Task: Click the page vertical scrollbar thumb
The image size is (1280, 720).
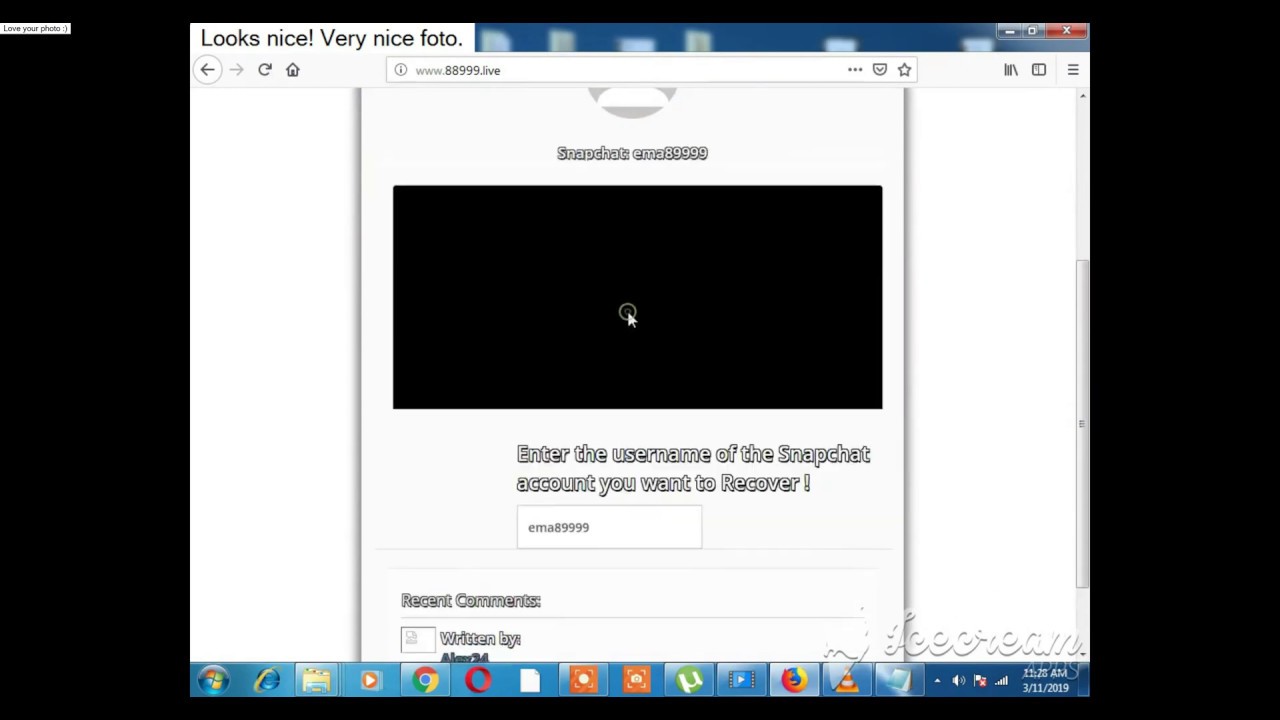Action: [1081, 423]
